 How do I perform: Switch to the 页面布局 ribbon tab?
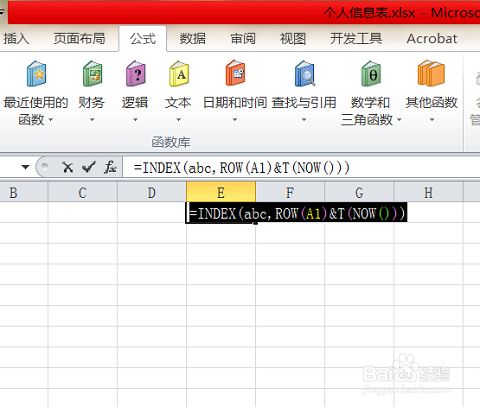pos(79,39)
